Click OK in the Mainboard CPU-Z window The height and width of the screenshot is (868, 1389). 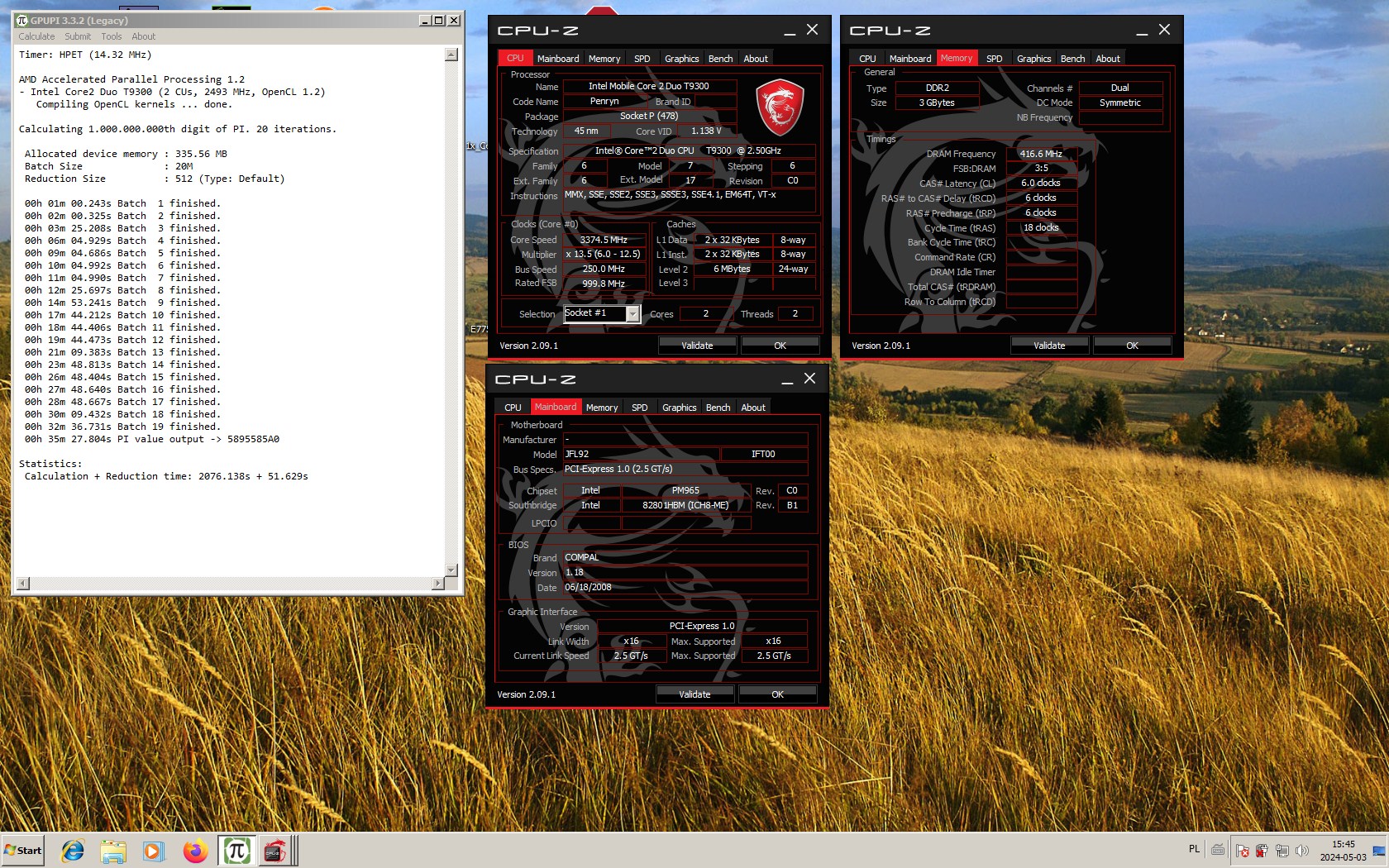(x=777, y=694)
